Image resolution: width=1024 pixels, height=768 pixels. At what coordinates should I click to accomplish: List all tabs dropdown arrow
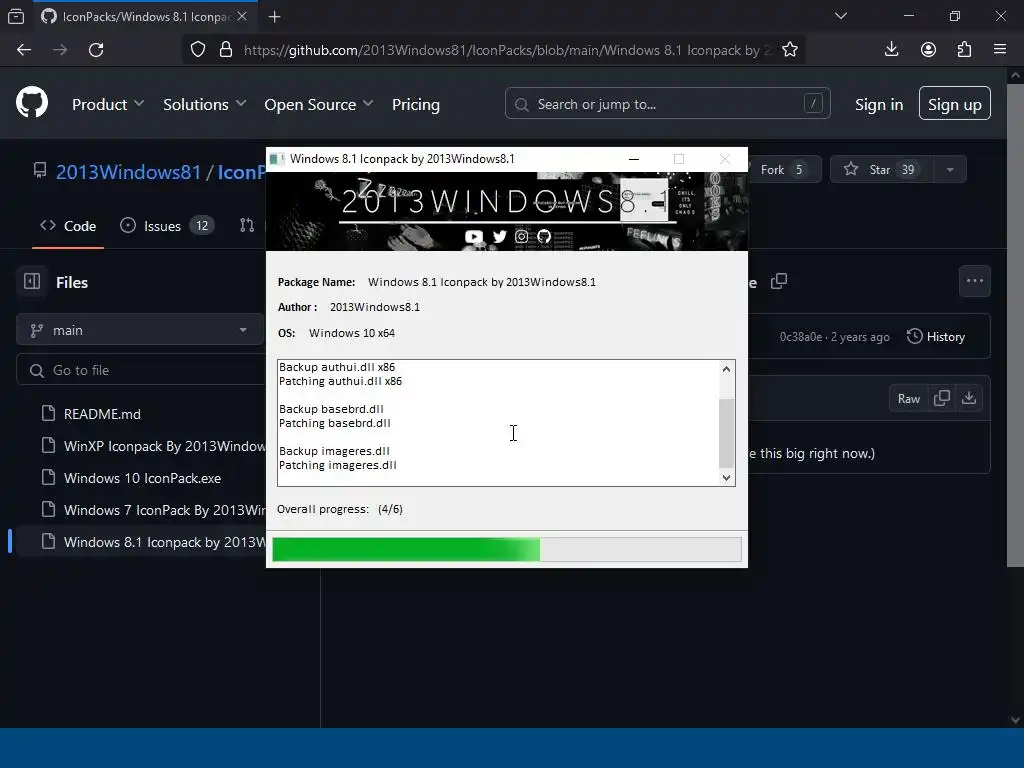[x=841, y=16]
